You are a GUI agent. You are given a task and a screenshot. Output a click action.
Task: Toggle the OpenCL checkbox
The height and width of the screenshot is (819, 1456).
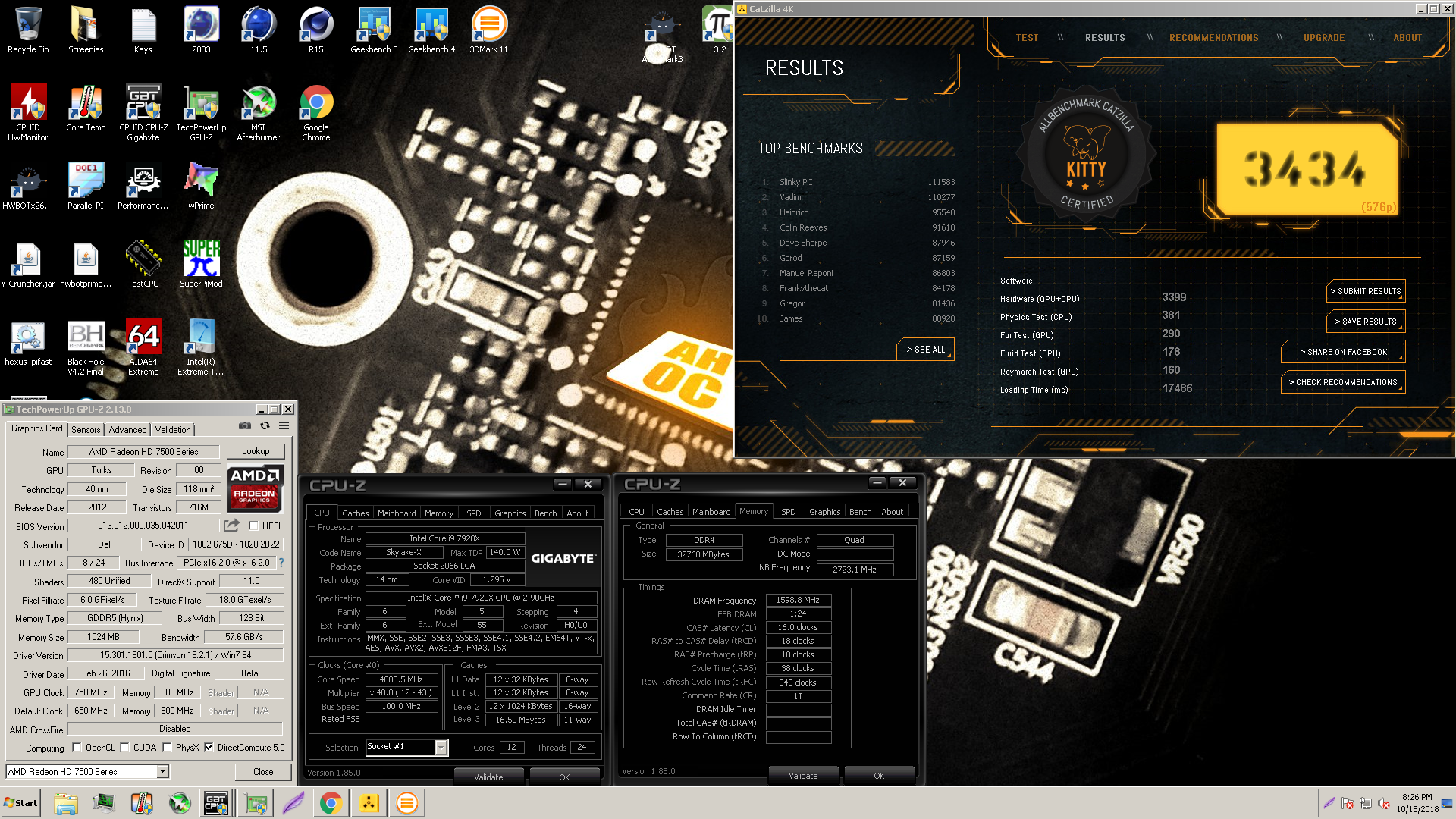tap(77, 748)
